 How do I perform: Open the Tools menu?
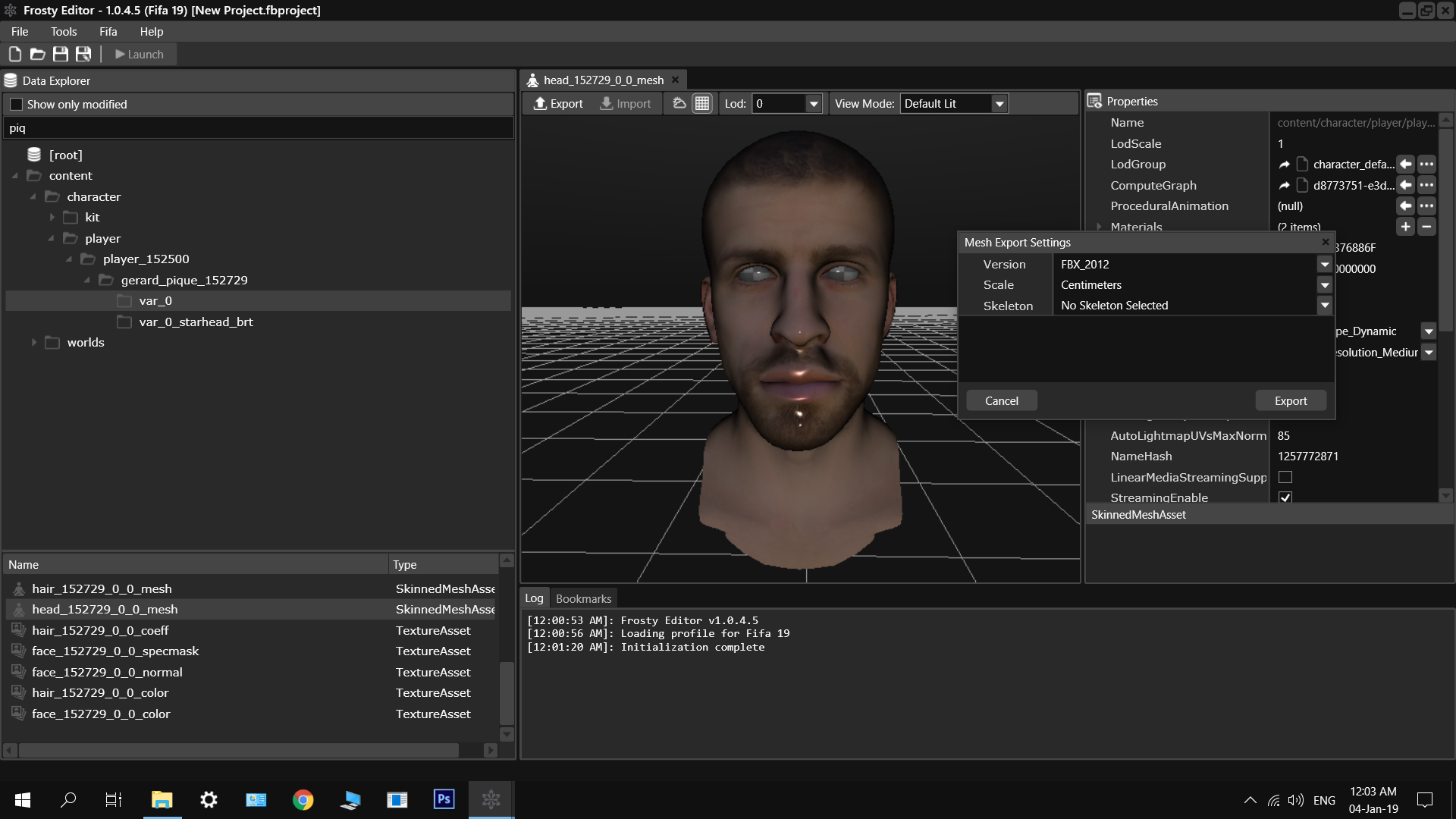[64, 32]
